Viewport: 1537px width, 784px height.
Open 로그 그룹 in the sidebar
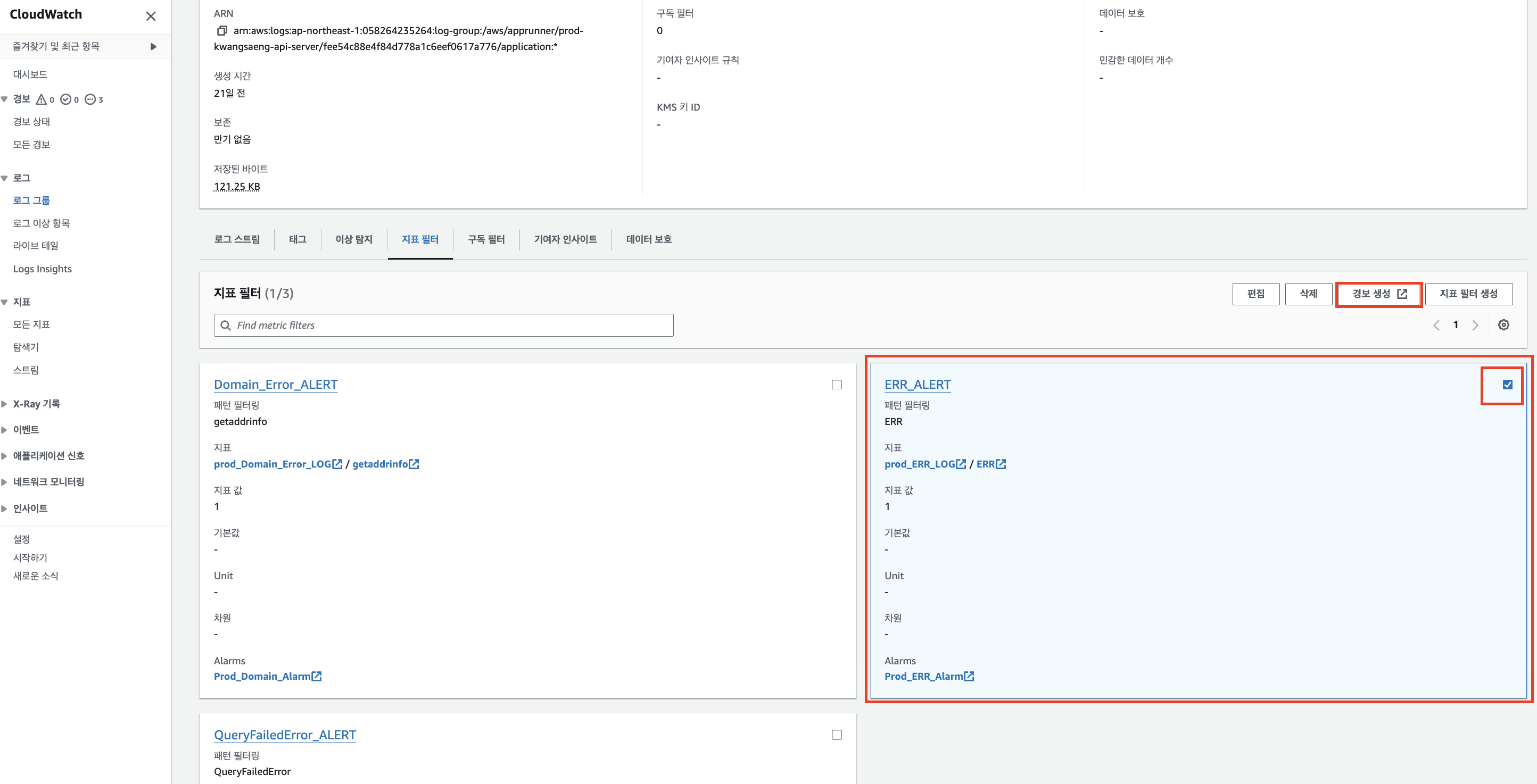[x=31, y=201]
